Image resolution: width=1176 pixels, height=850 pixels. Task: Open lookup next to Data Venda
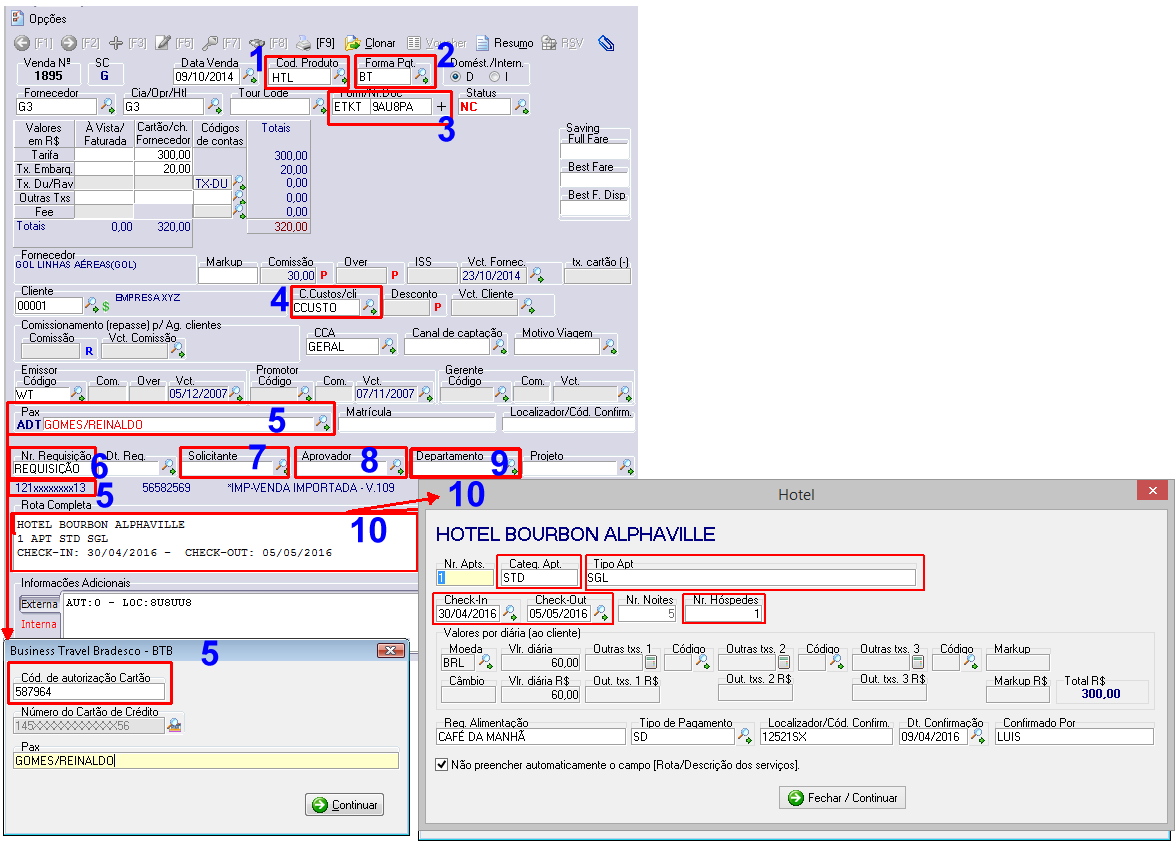pos(250,76)
